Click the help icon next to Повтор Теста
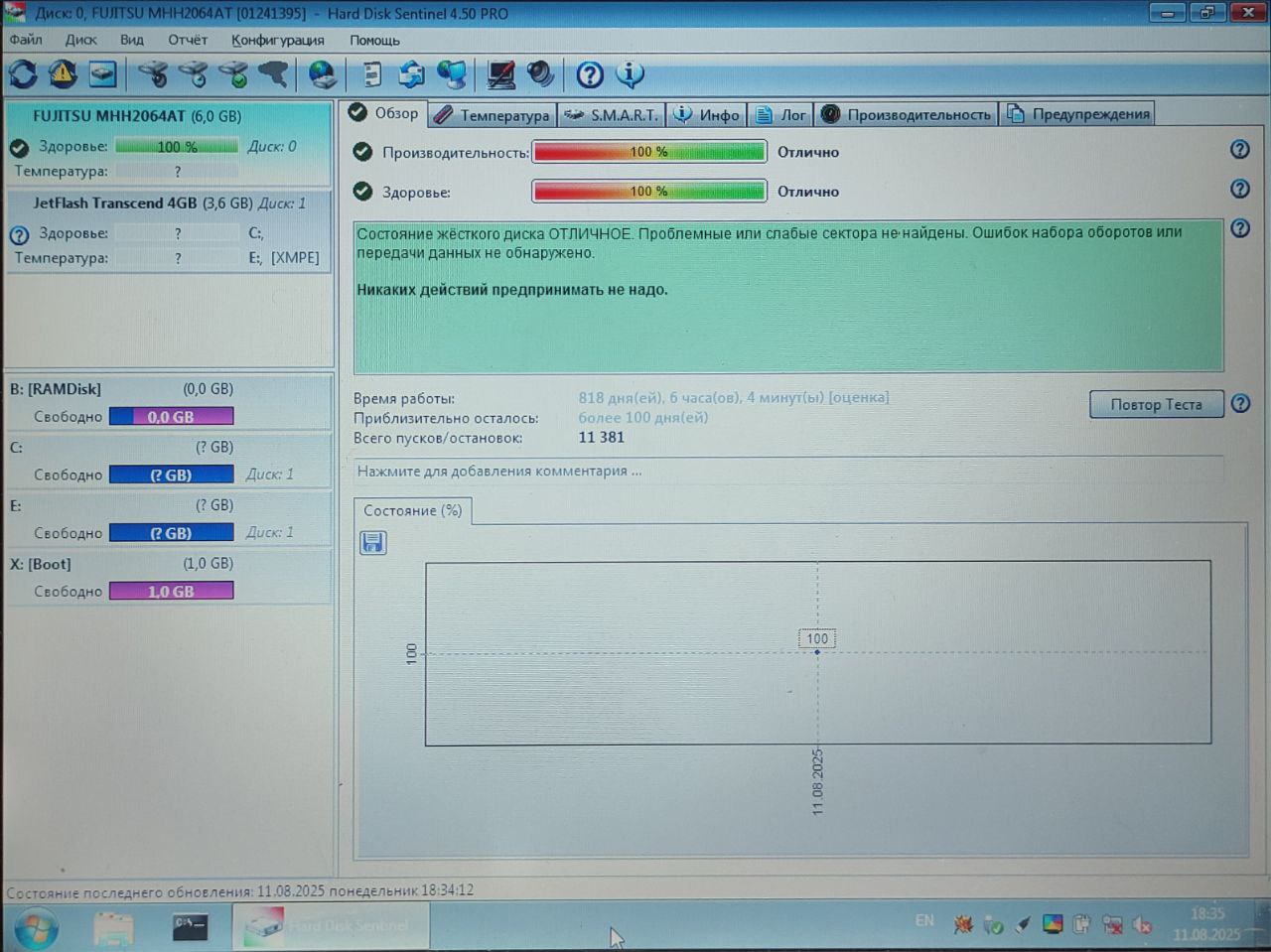This screenshot has height=952, width=1271. pos(1240,404)
